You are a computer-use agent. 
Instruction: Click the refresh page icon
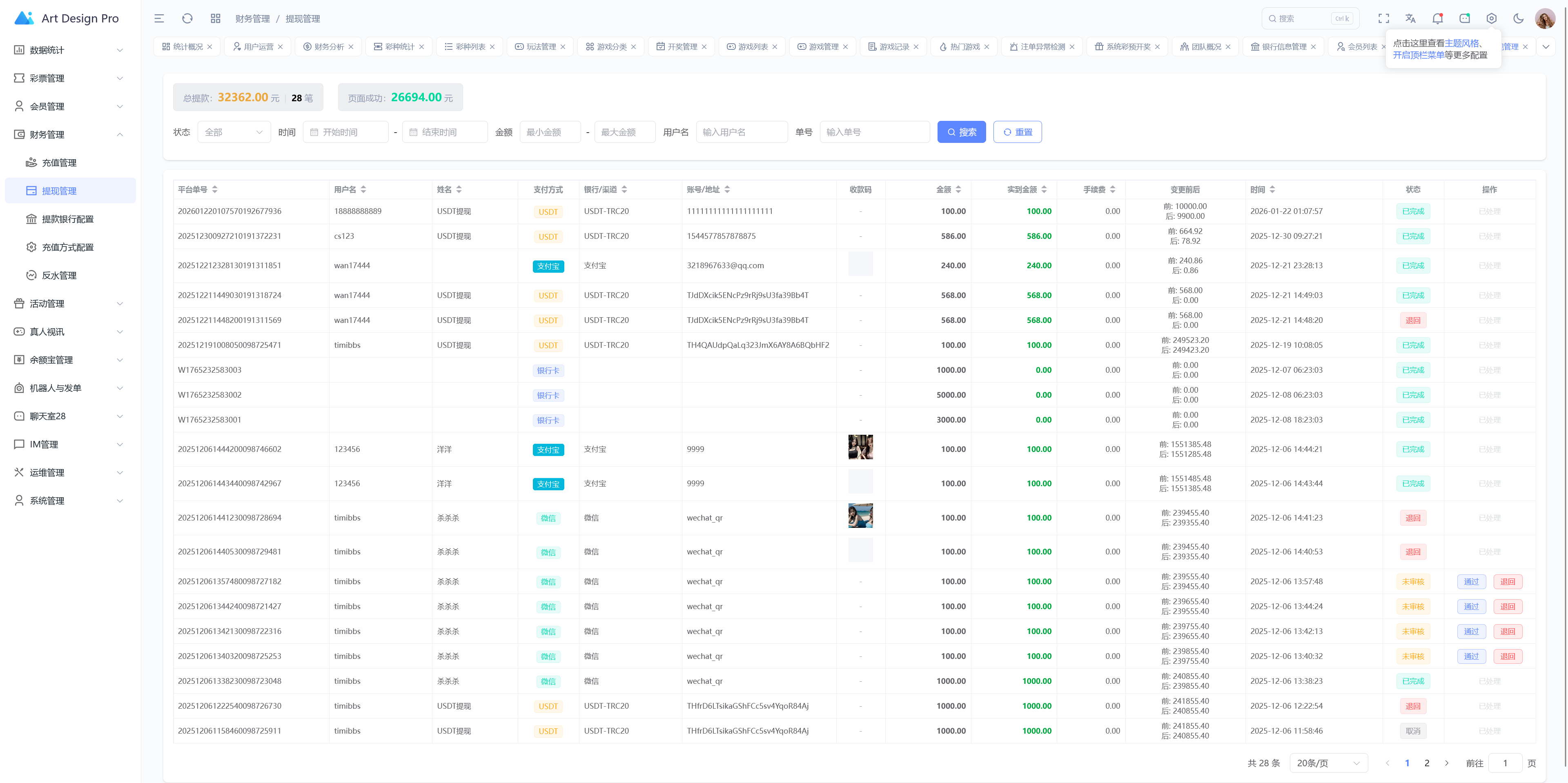[x=187, y=19]
